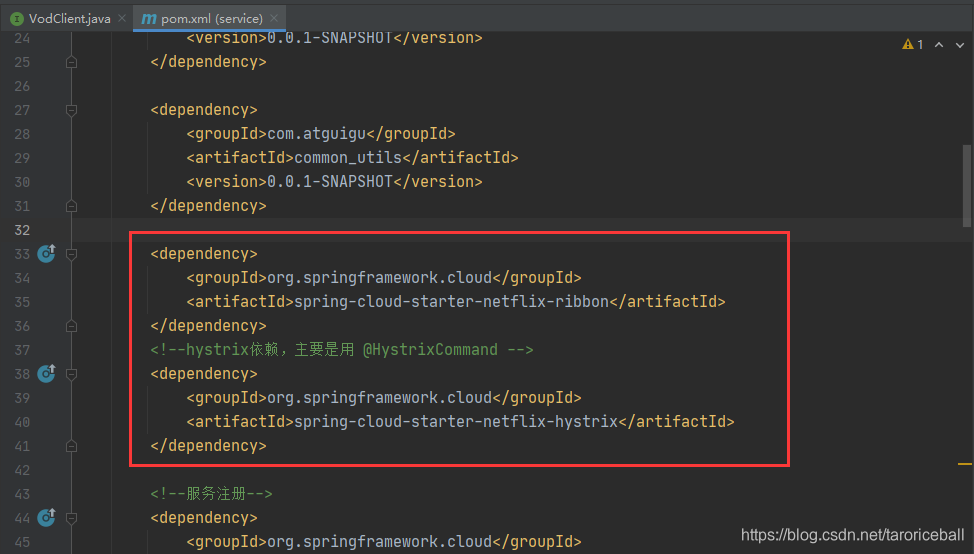Click the gutter dependency icon on line 38
The width and height of the screenshot is (974, 554).
tap(47, 373)
